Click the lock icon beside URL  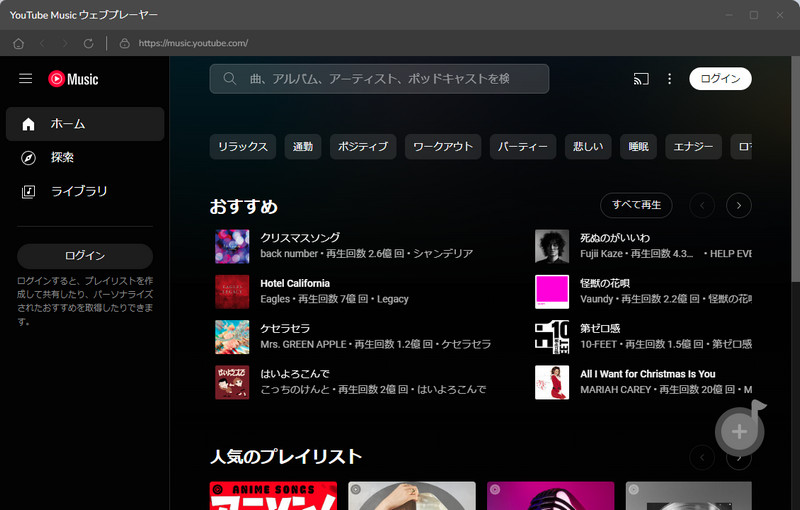124,43
